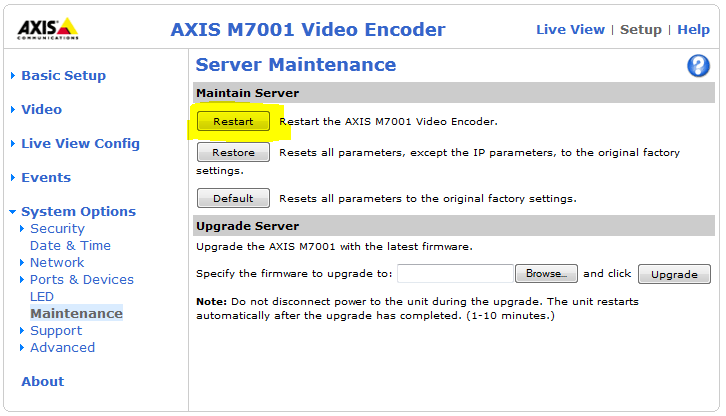The image size is (726, 416).
Task: Open Ports & Devices submenu
Action: pyautogui.click(x=81, y=279)
